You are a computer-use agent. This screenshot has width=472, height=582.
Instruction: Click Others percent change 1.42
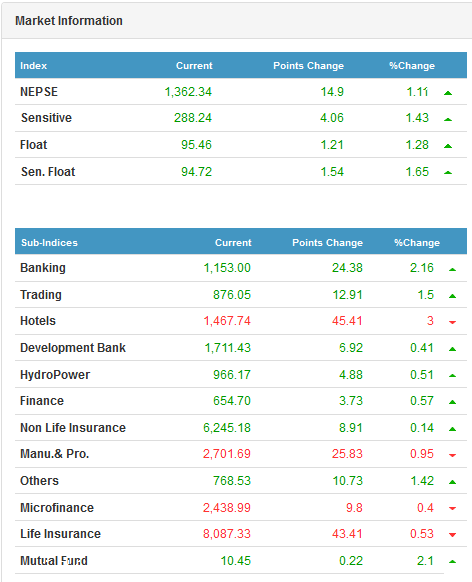[x=422, y=481]
